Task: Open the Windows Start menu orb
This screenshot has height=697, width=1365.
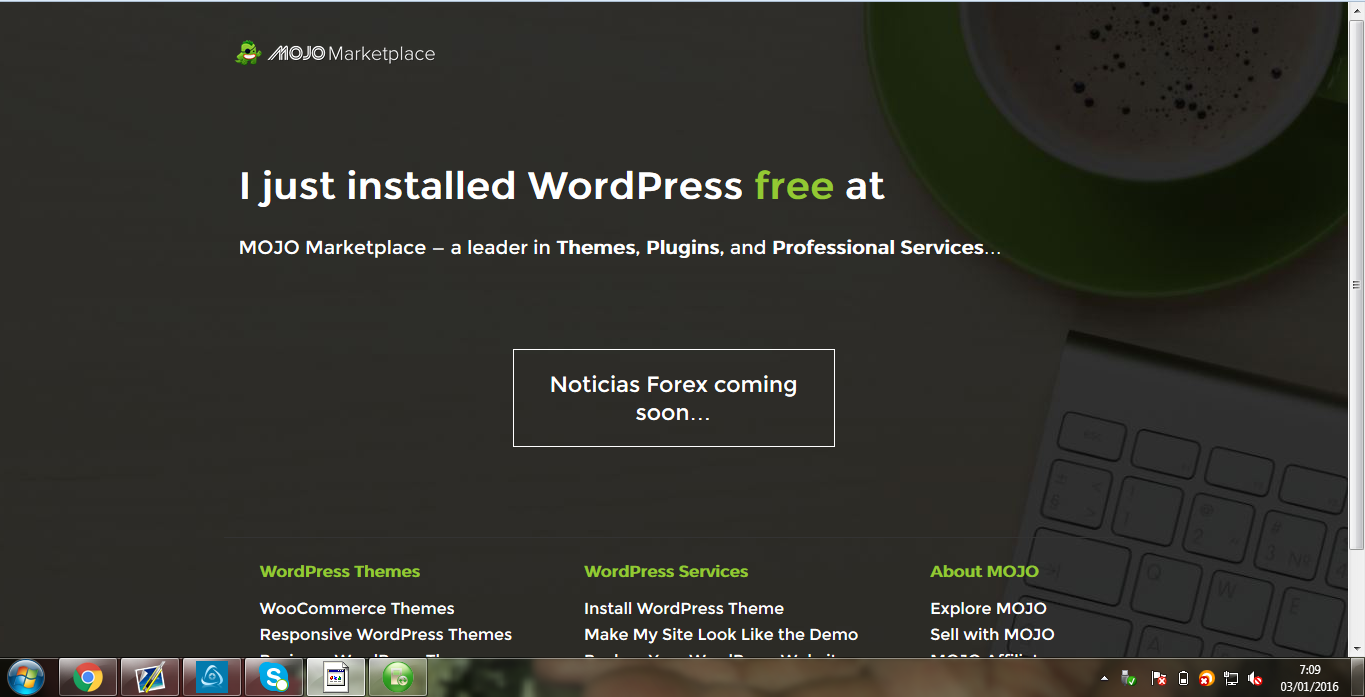Action: pos(25,677)
